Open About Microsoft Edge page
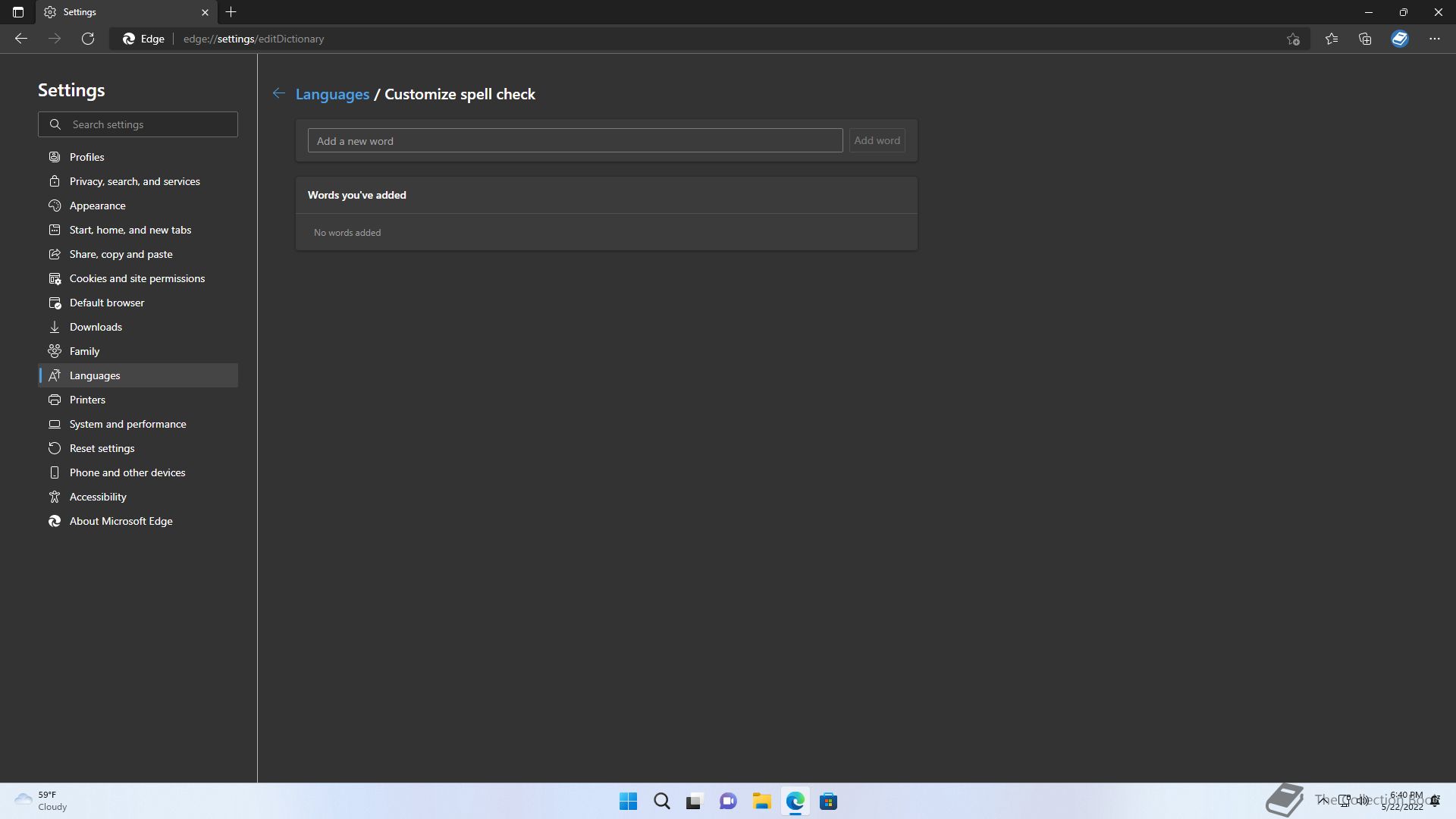1456x819 pixels. tap(121, 521)
